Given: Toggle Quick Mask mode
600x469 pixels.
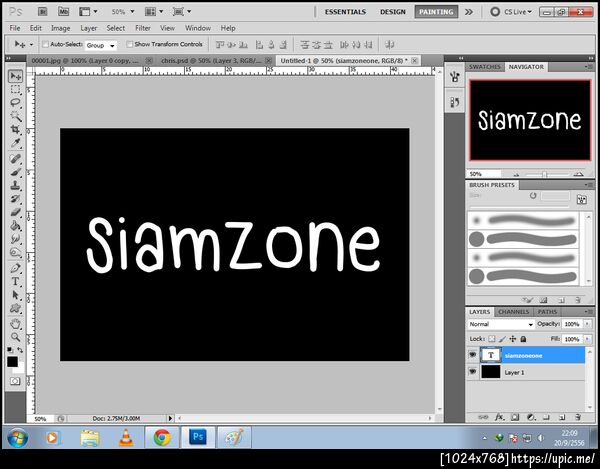Looking at the screenshot, I should point(15,381).
